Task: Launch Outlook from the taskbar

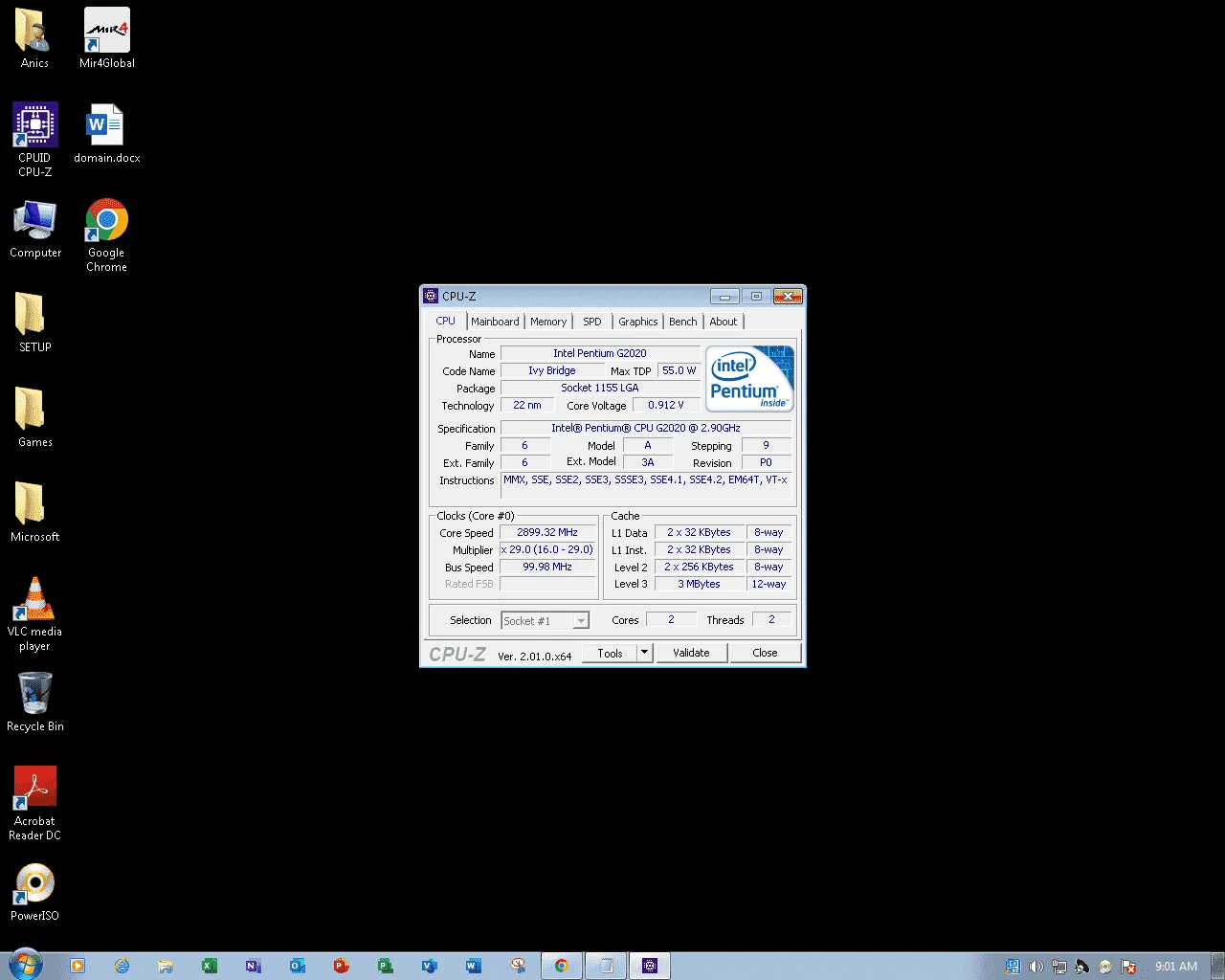Action: pyautogui.click(x=298, y=966)
